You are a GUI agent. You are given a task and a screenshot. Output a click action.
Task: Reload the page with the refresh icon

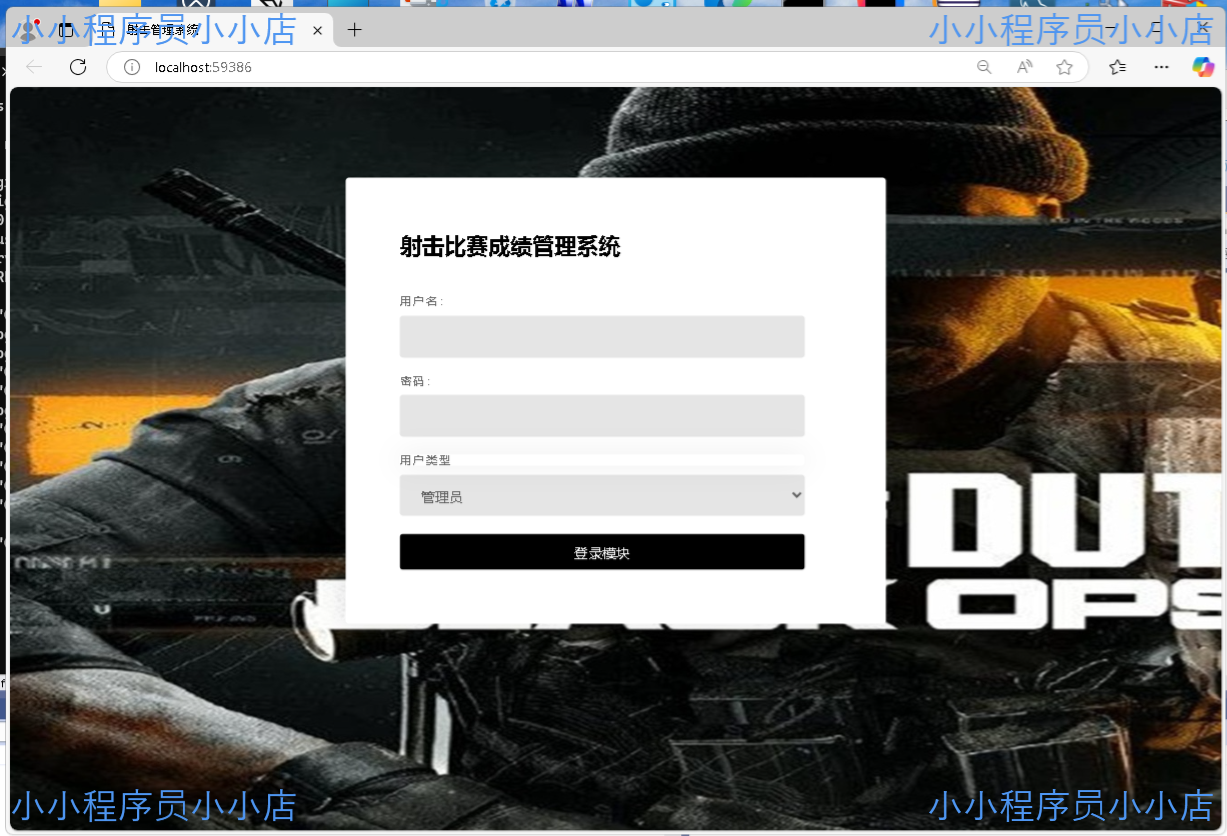78,67
